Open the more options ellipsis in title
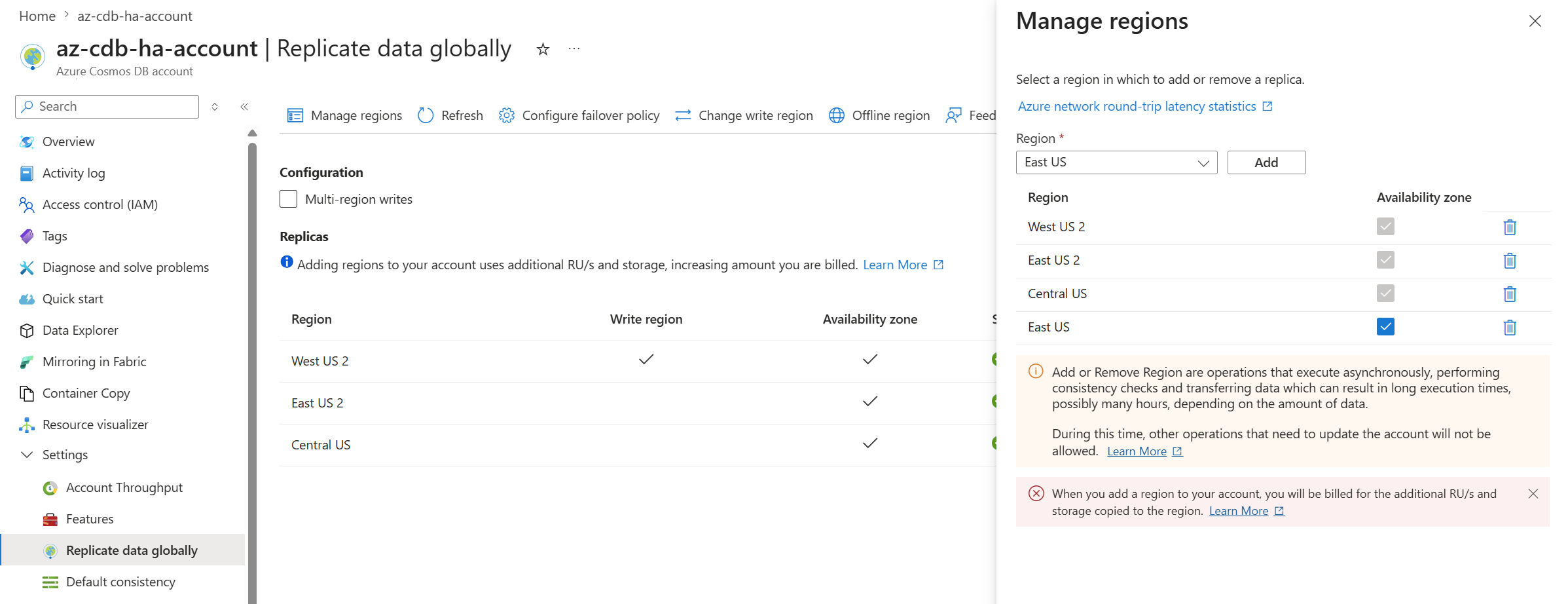This screenshot has width=1568, height=604. click(574, 49)
